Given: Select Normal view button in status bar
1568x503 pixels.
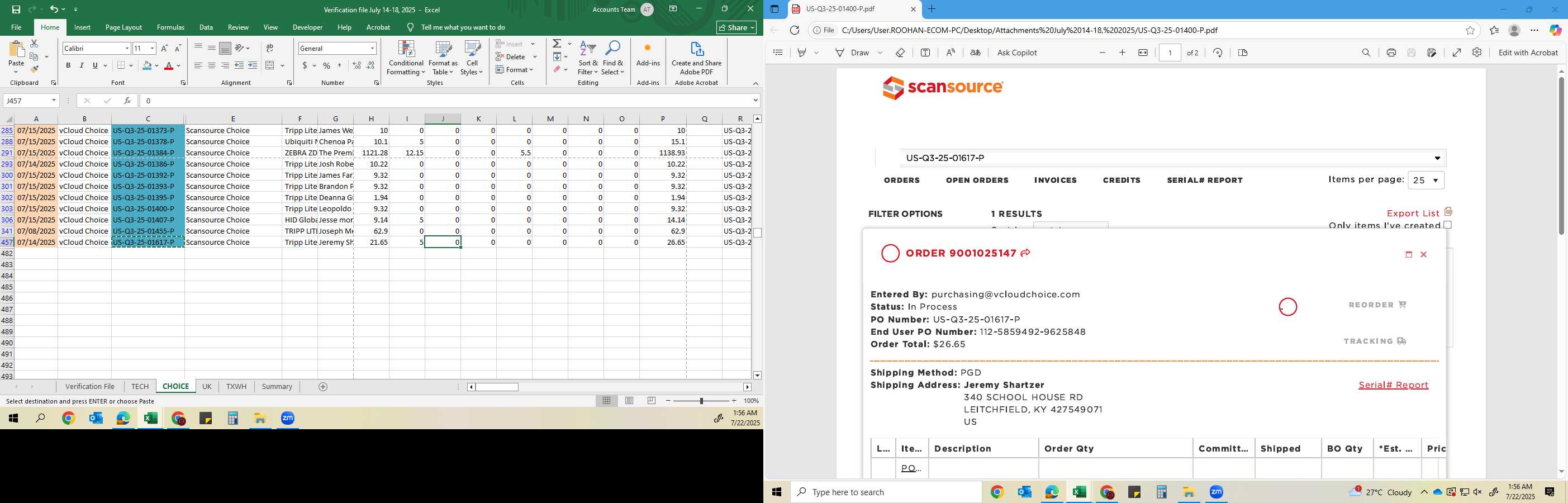Looking at the screenshot, I should (607, 401).
